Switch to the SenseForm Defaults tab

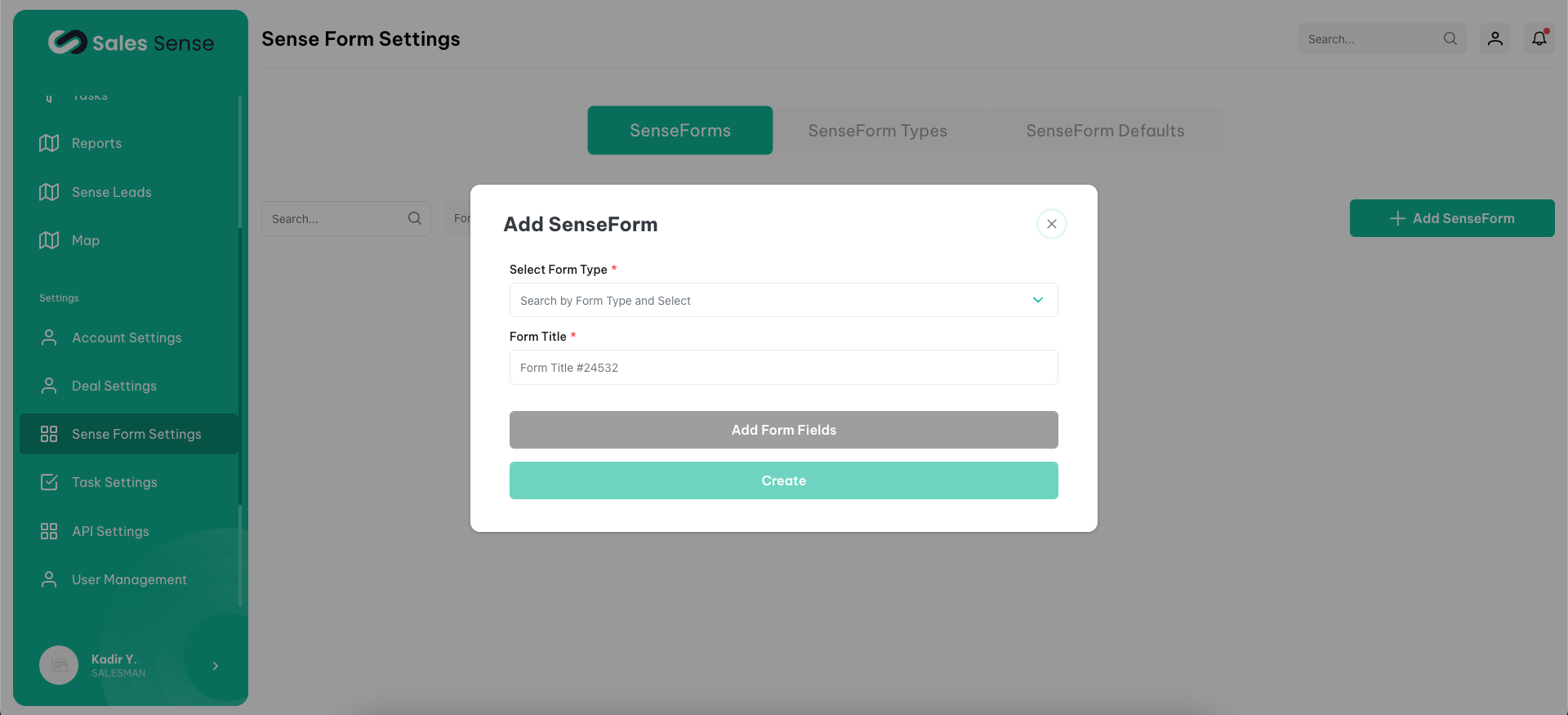pyautogui.click(x=1104, y=131)
